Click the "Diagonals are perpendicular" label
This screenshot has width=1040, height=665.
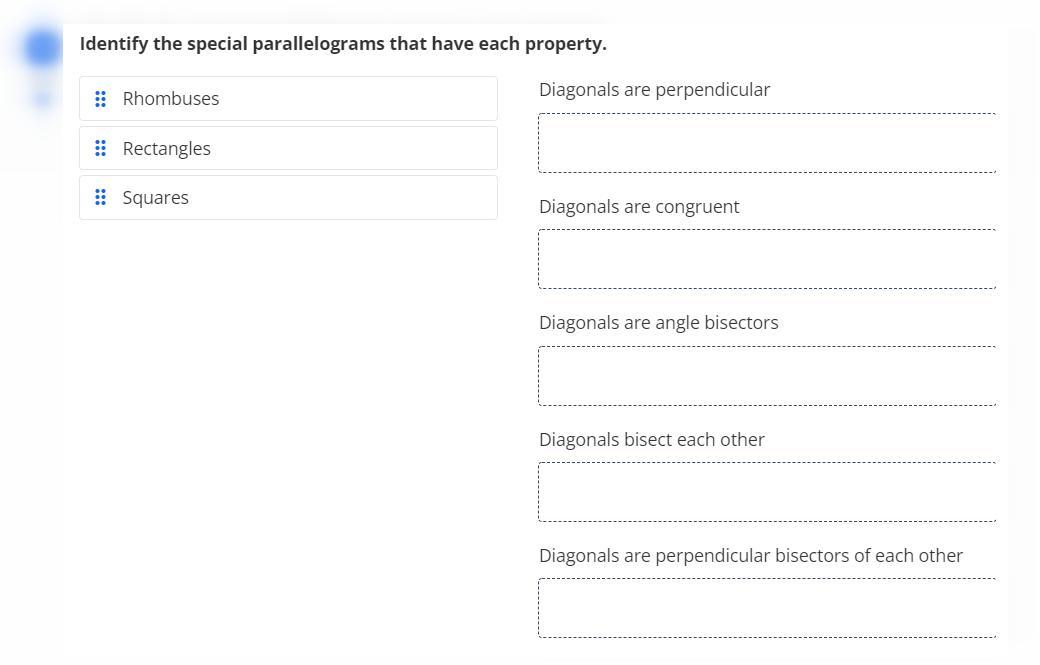(654, 90)
